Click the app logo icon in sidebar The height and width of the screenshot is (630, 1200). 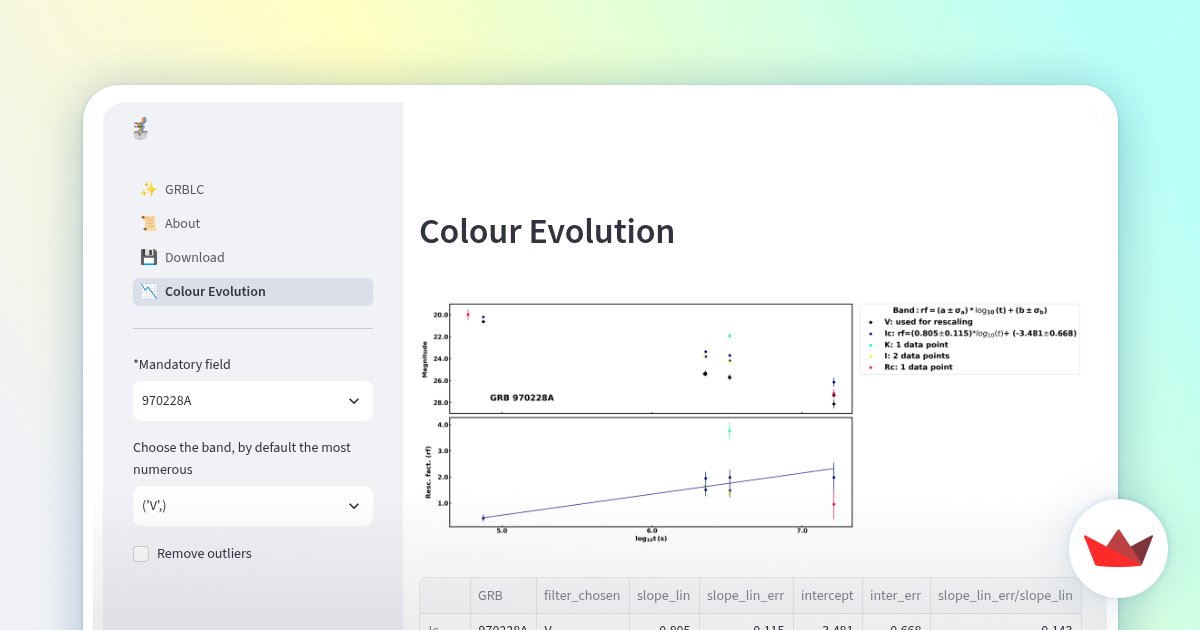pos(141,128)
